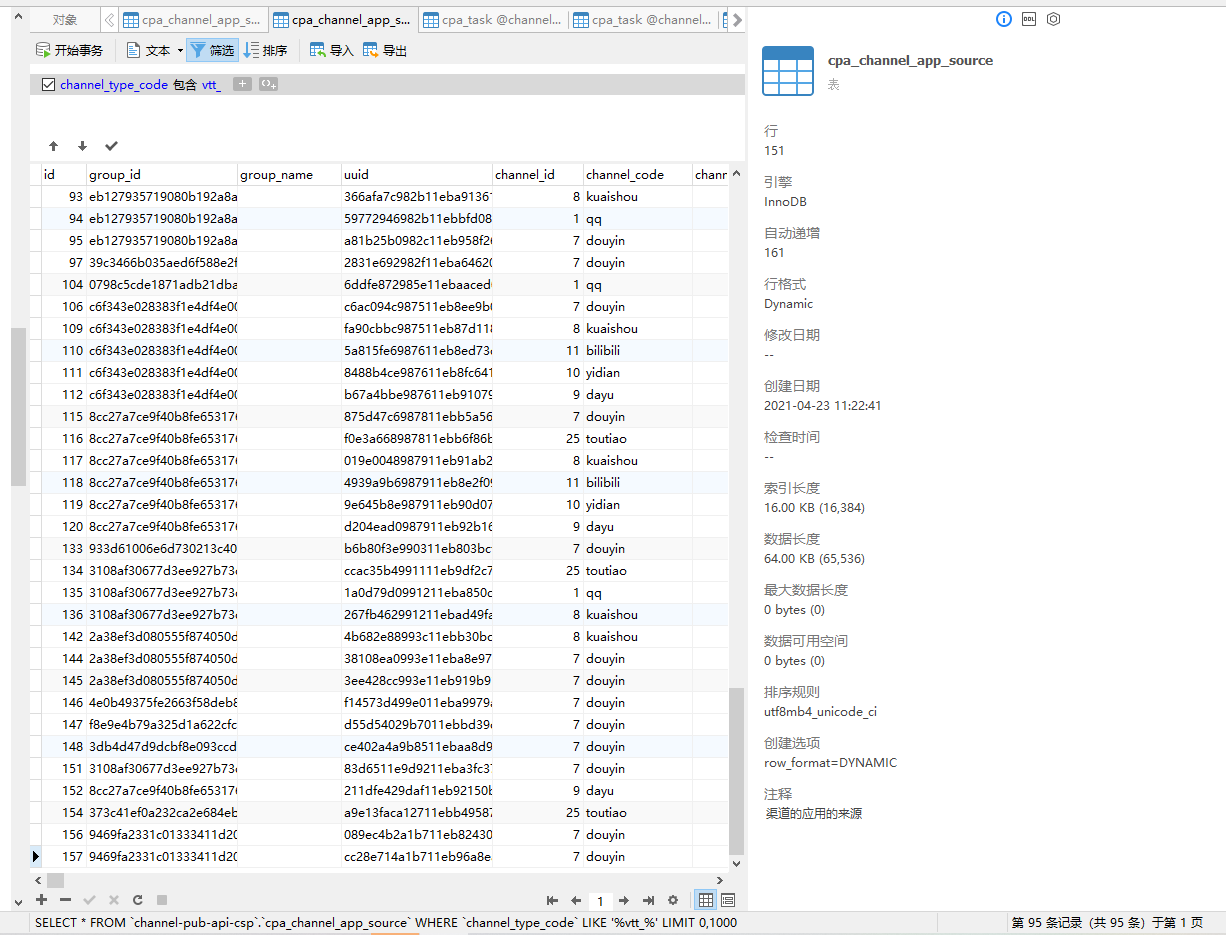Sort by the id column header
Screen dimensions: 1226x935
tap(63, 174)
